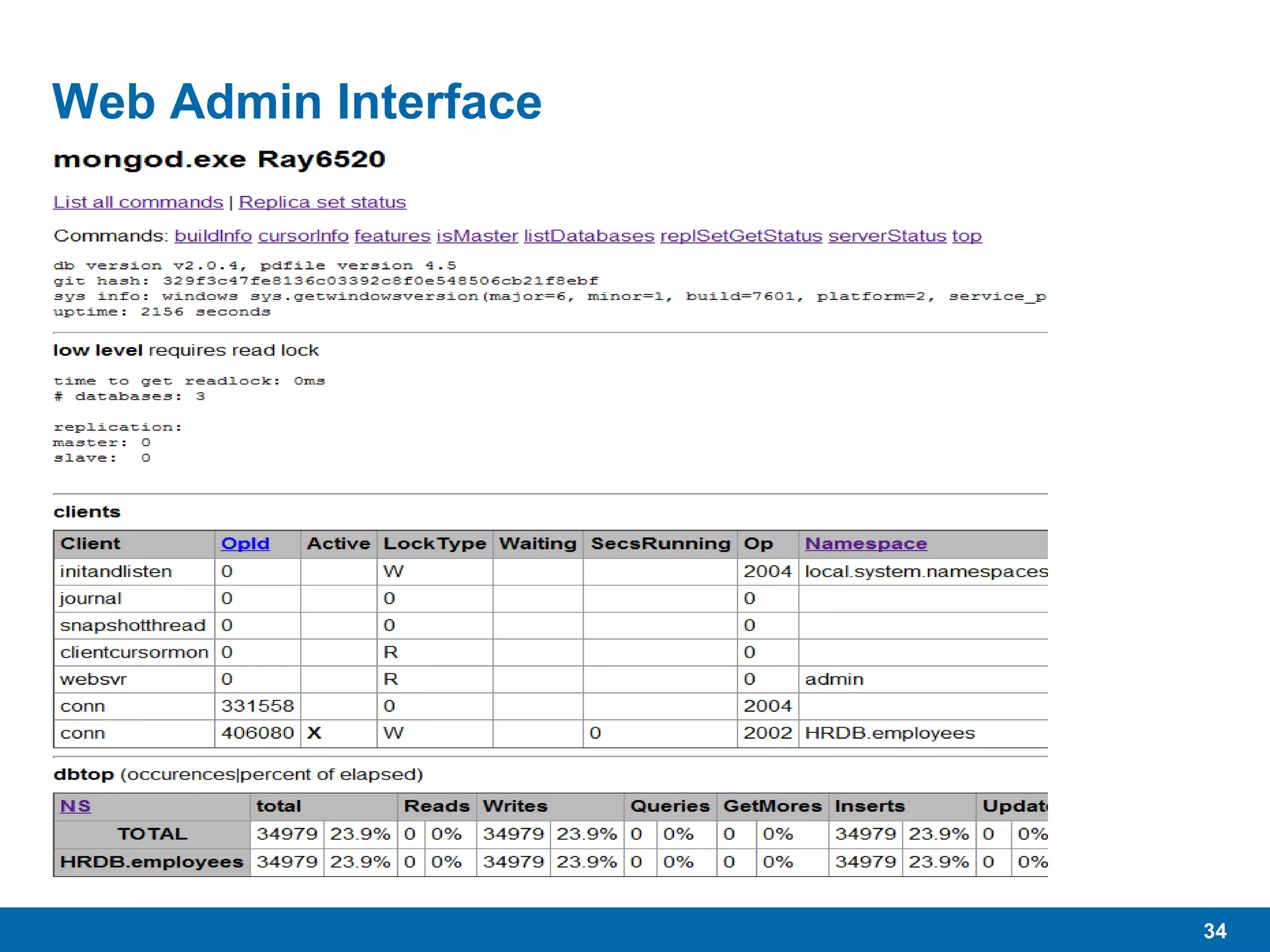Viewport: 1270px width, 952px height.
Task: Click the NS header in dbtop table
Action: (x=75, y=806)
